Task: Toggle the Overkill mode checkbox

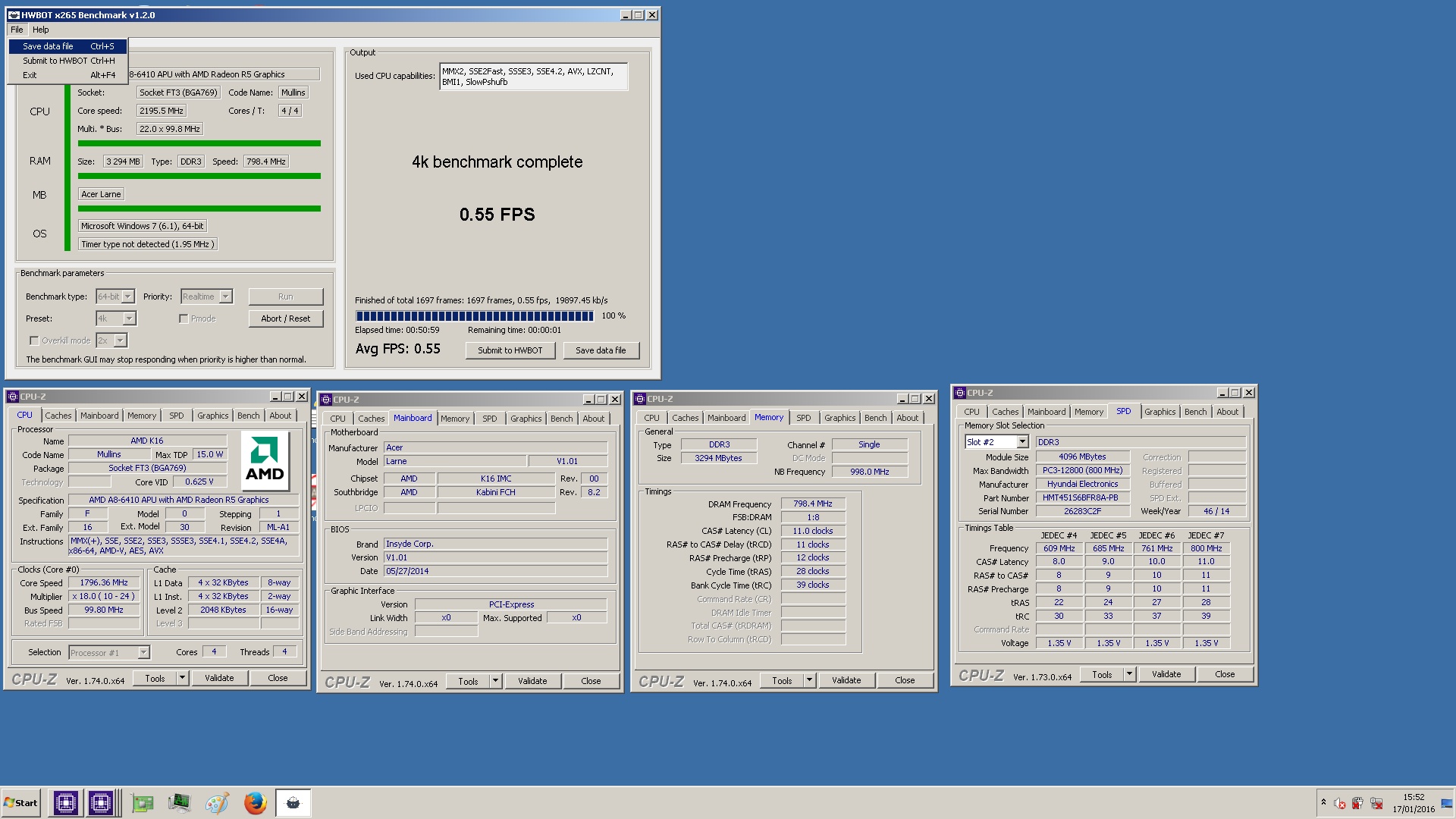Action: click(x=34, y=340)
